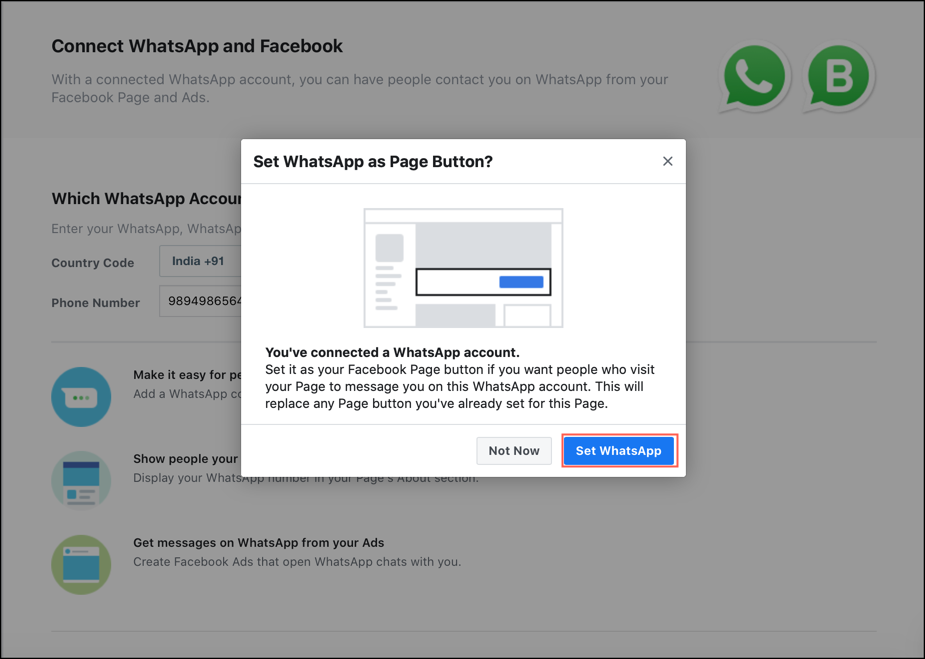Viewport: 925px width, 659px height.
Task: Click the 'Show people your' heading text
Action: pos(185,459)
